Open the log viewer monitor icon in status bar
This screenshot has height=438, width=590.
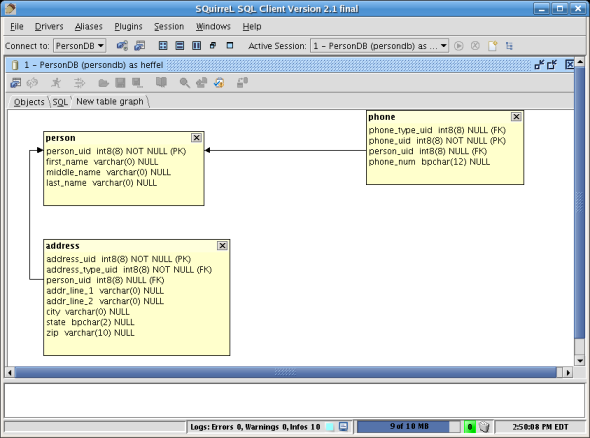pos(343,427)
